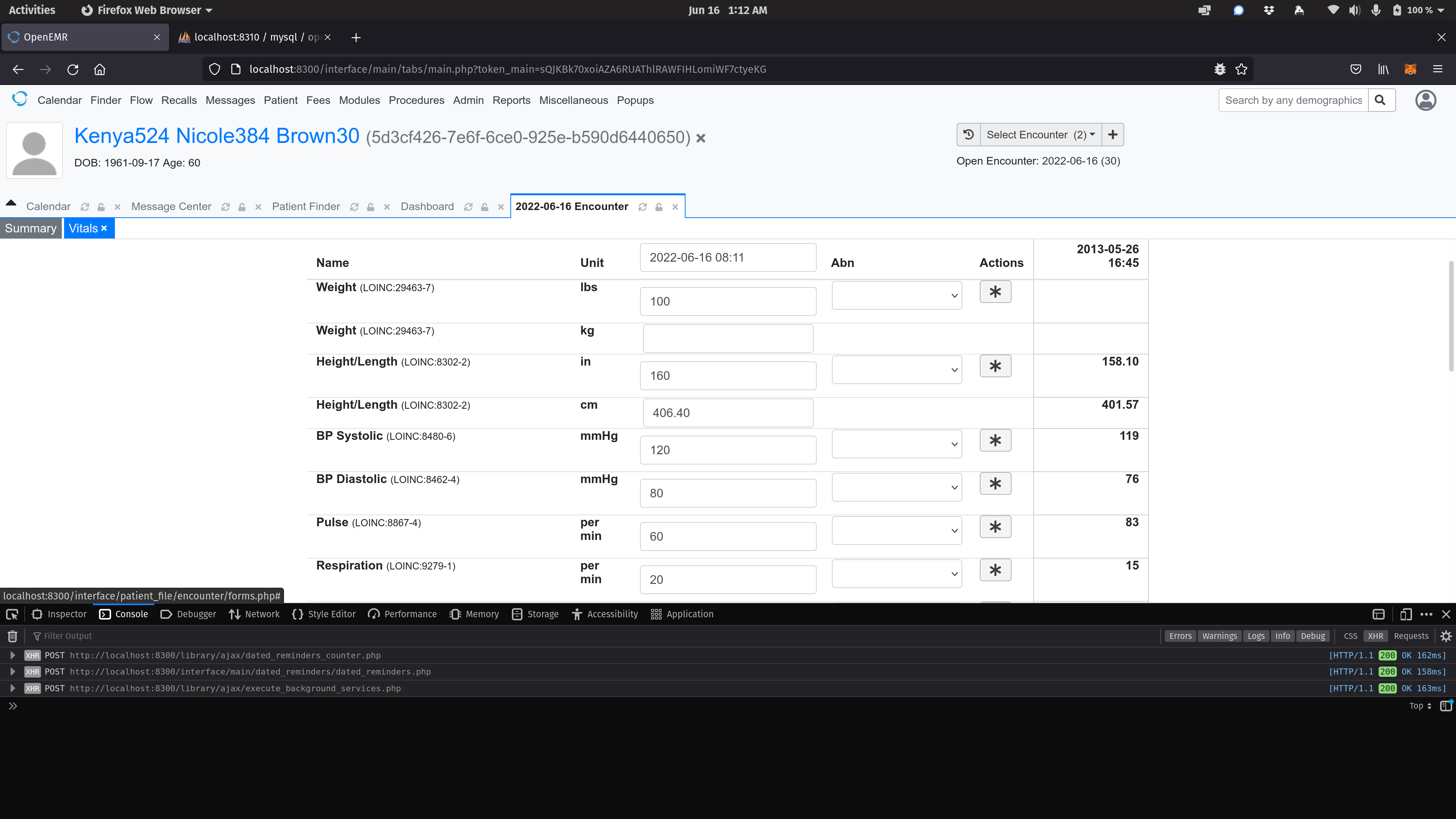Toggle the Errors filter in the console
Viewport: 1456px width, 819px height.
pyautogui.click(x=1180, y=636)
